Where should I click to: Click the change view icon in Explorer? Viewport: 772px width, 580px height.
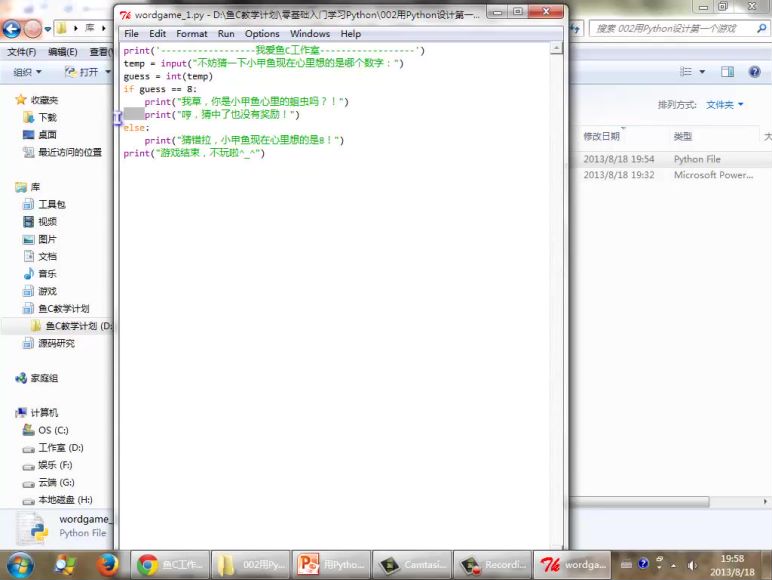686,72
